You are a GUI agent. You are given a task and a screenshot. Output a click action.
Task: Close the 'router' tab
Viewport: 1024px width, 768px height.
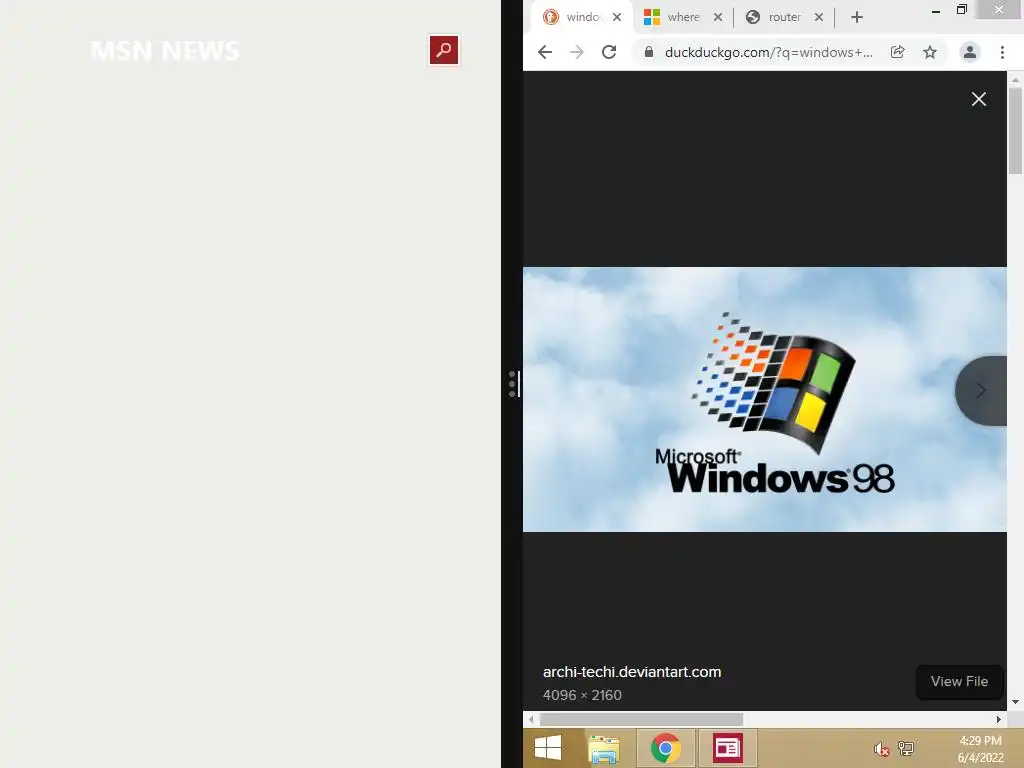(818, 17)
